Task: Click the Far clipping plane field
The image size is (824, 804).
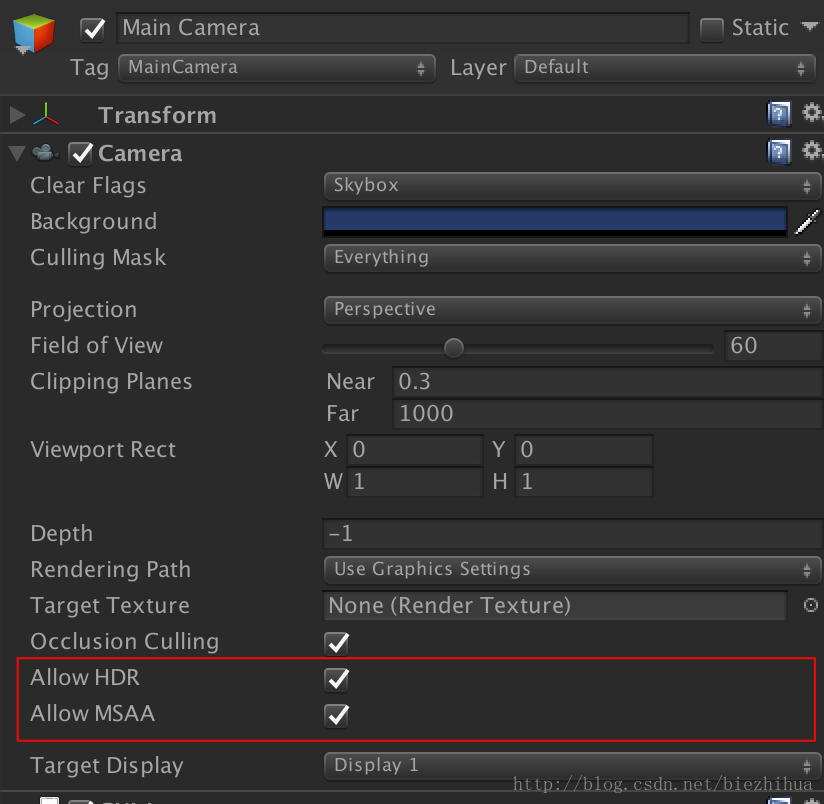Action: pyautogui.click(x=607, y=414)
